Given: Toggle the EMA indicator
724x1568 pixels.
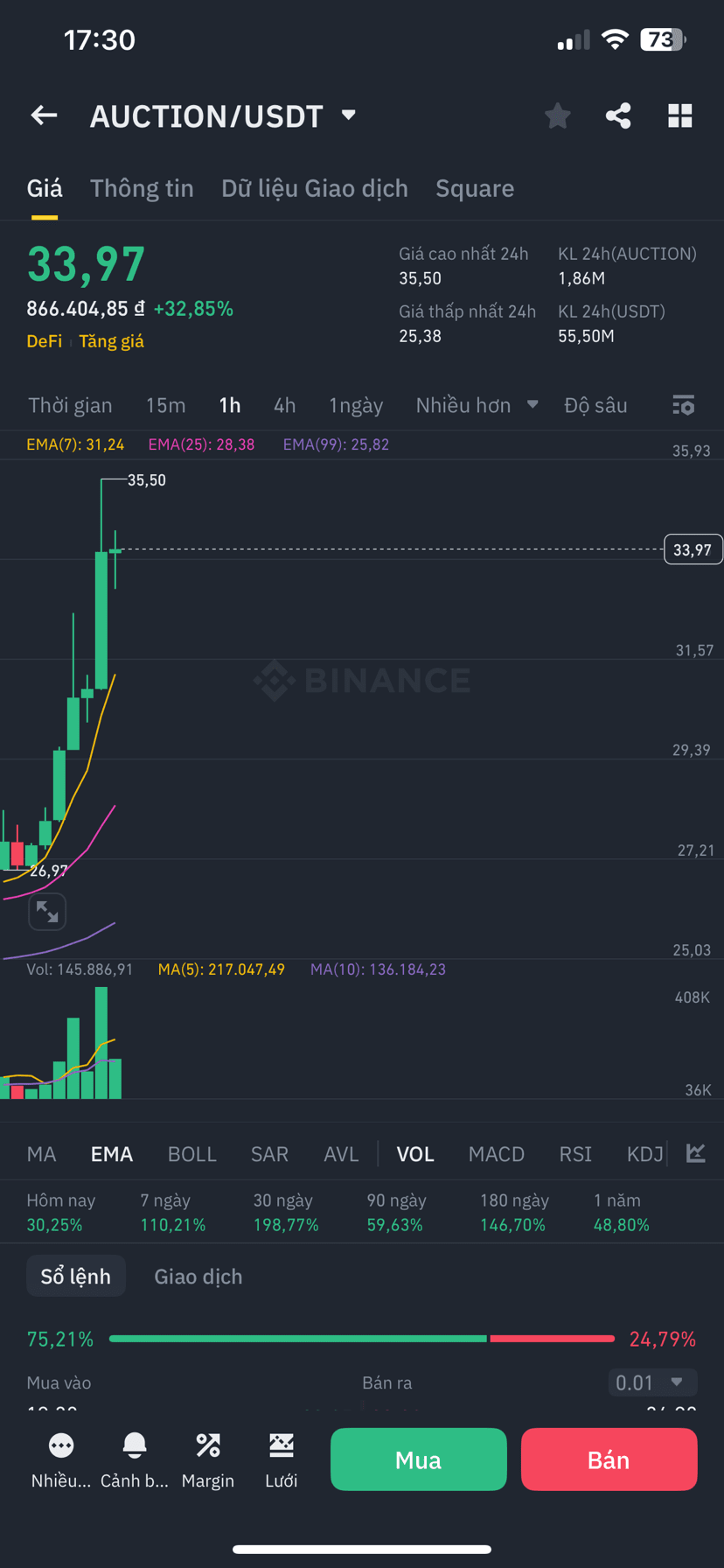Looking at the screenshot, I should (x=112, y=1154).
